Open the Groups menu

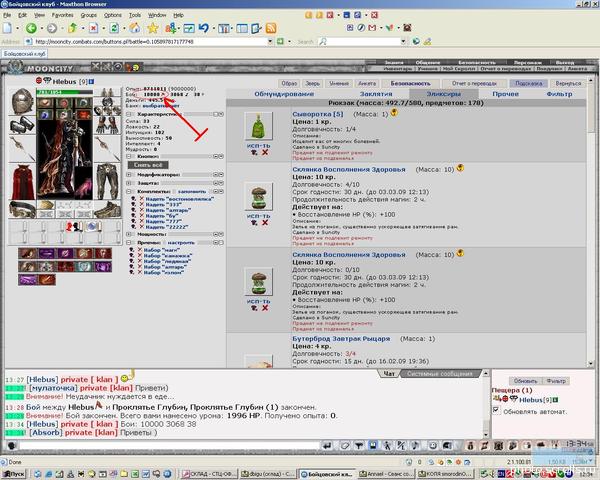coord(88,15)
